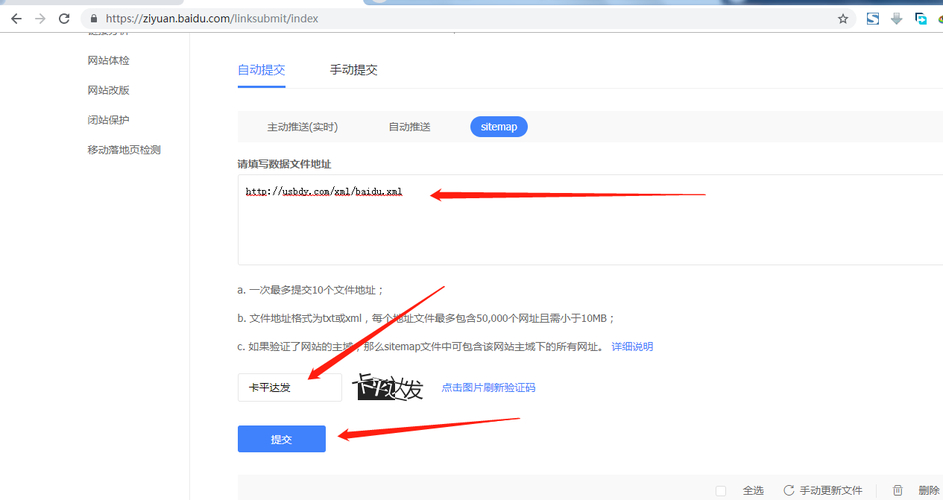
Task: Choose the 主动推送(实时) sub-tab
Action: coord(302,127)
